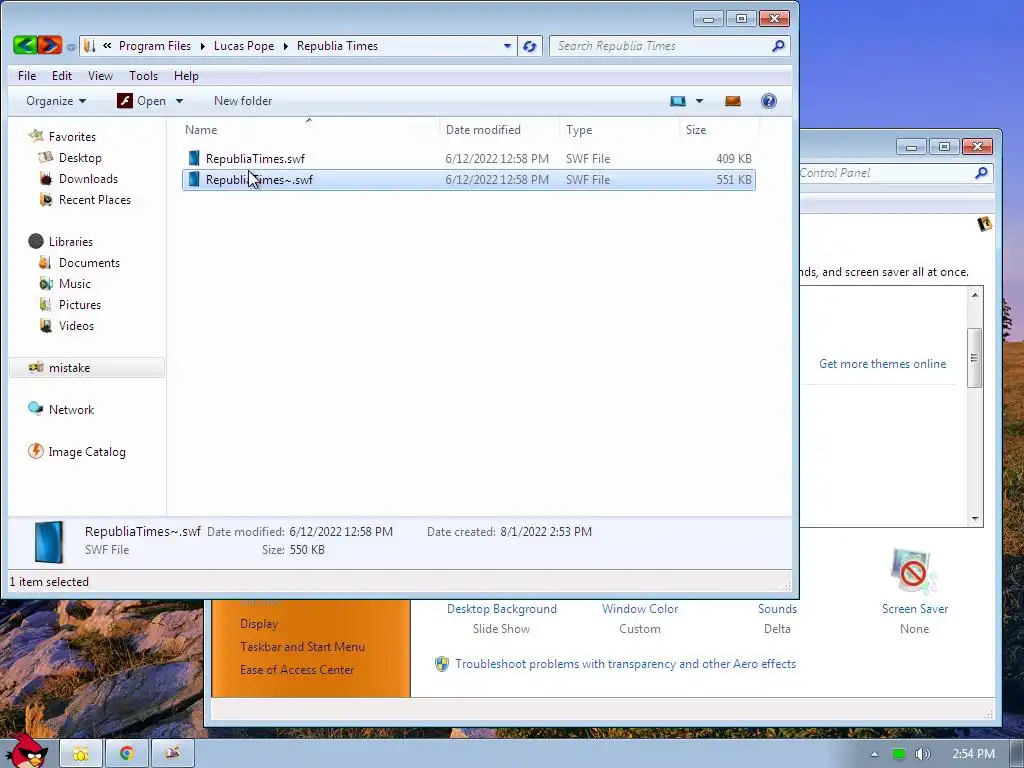Click the Control Panel search magnifier
Screen dimensions: 1024x768
tap(981, 173)
